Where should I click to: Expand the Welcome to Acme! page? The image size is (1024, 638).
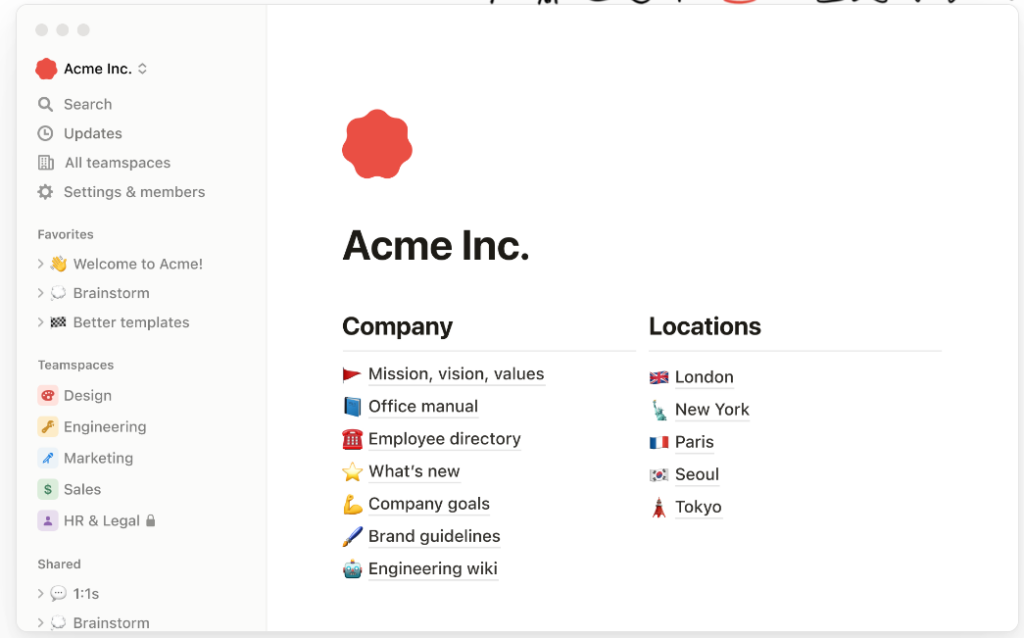[x=41, y=264]
